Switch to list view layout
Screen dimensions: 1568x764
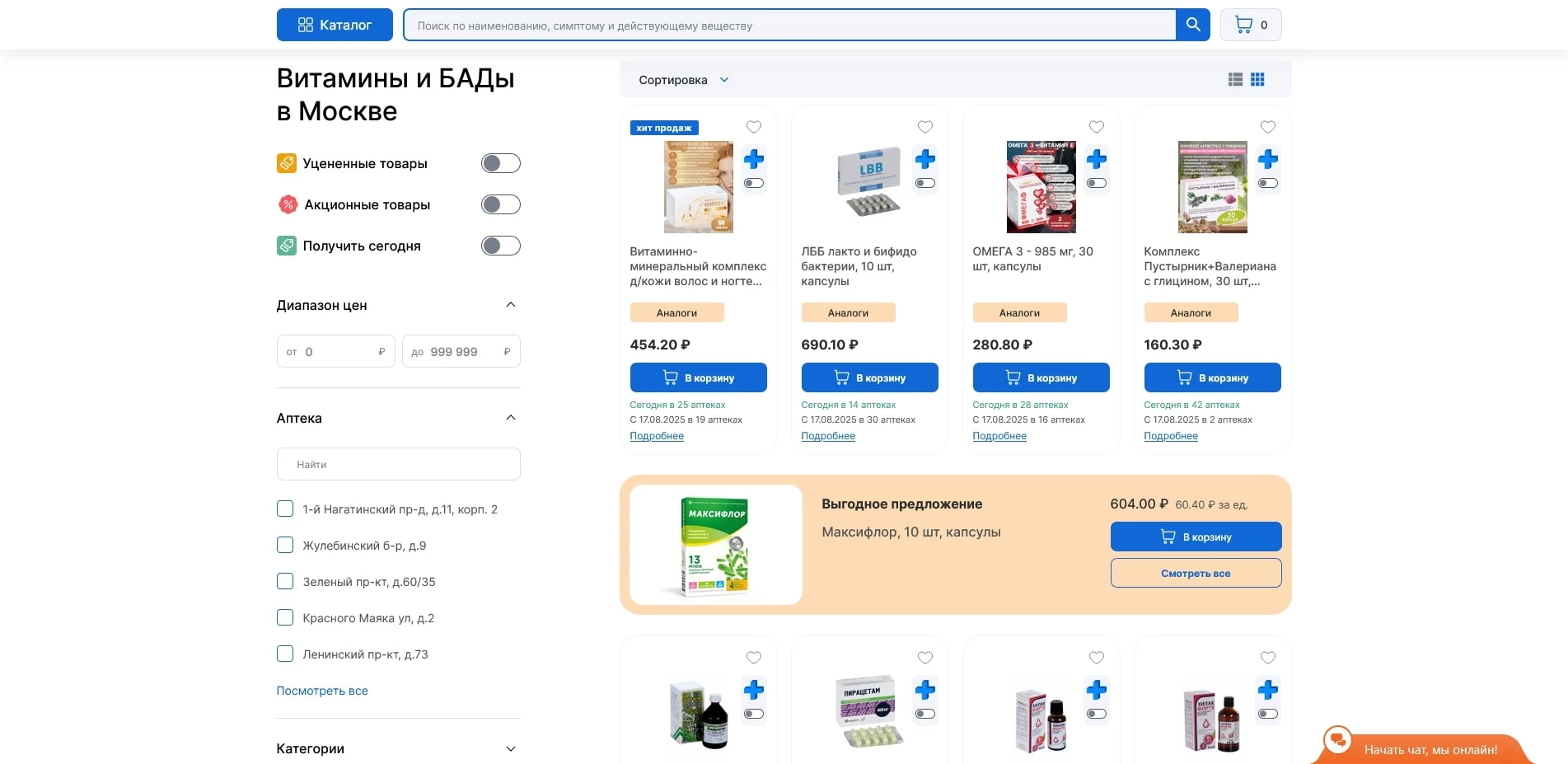point(1234,79)
